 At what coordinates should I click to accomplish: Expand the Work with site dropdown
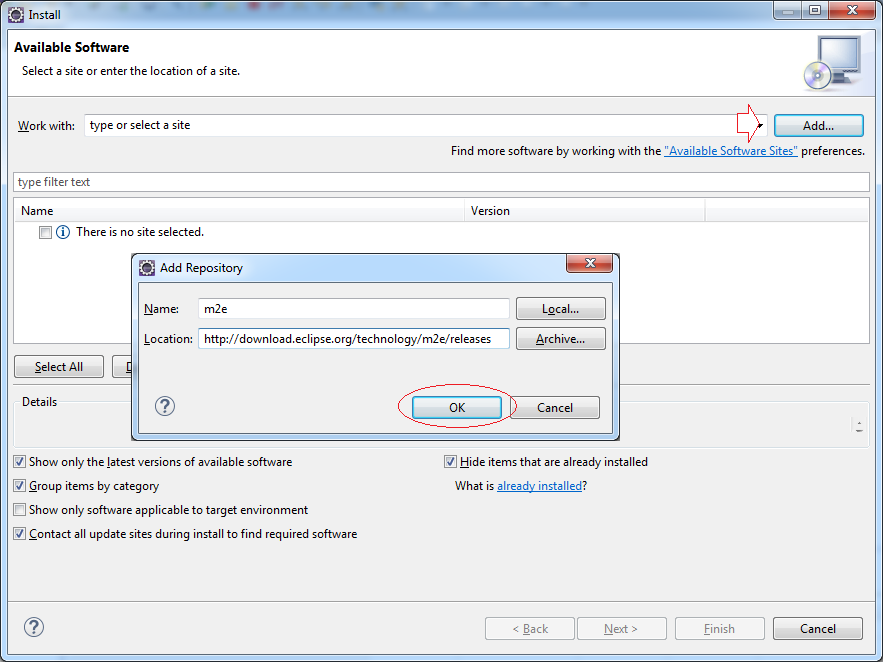tap(760, 126)
